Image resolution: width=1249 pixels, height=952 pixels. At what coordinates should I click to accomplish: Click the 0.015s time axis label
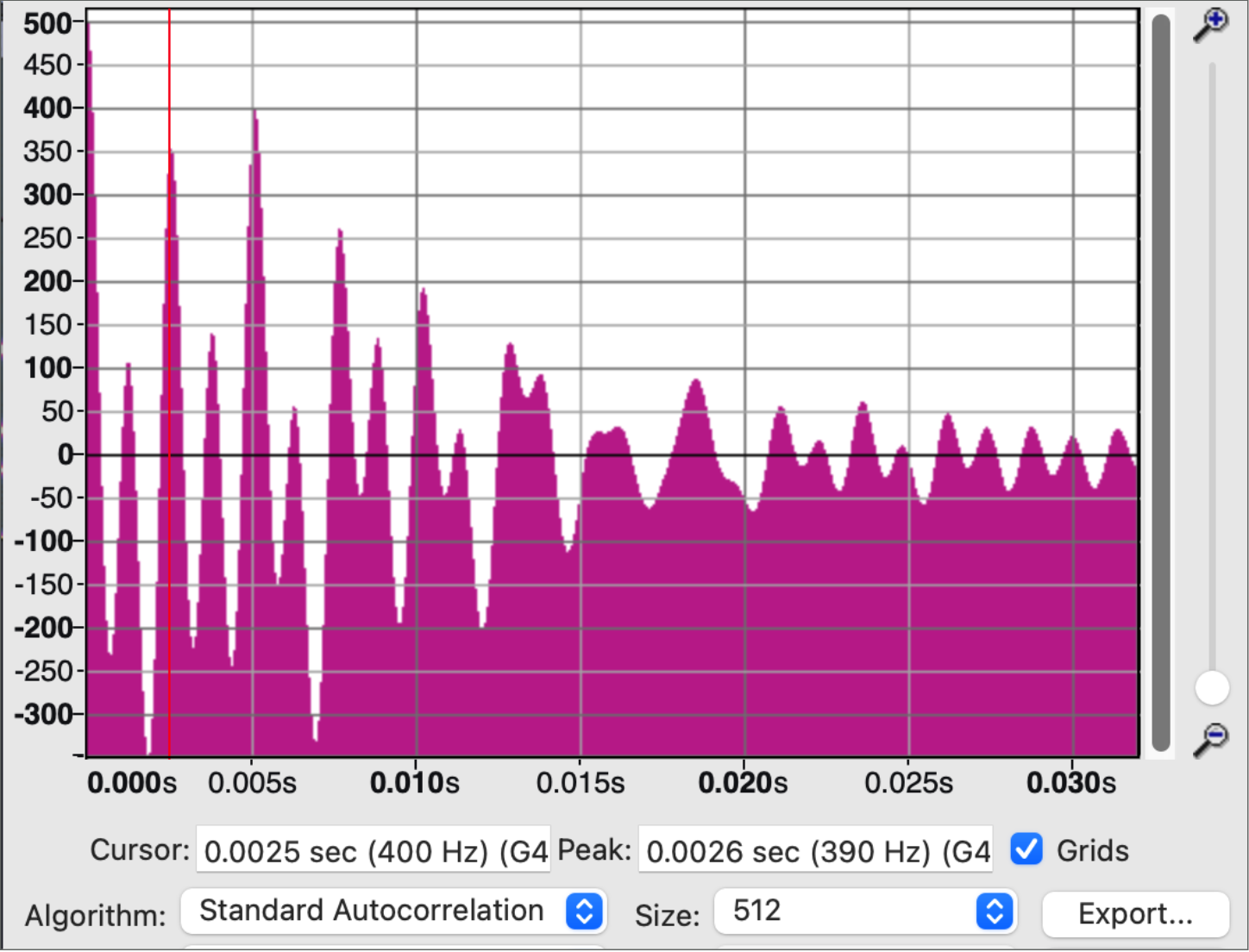tap(581, 783)
